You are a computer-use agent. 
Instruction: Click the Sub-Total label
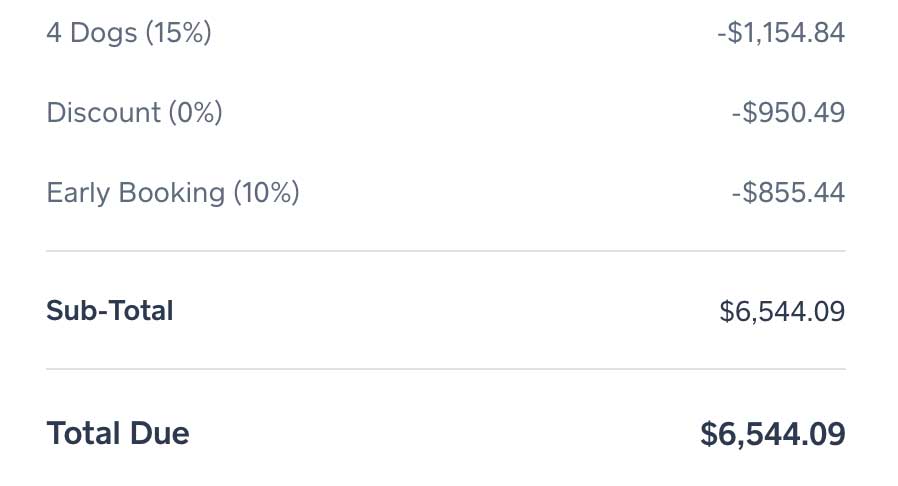click(x=110, y=311)
